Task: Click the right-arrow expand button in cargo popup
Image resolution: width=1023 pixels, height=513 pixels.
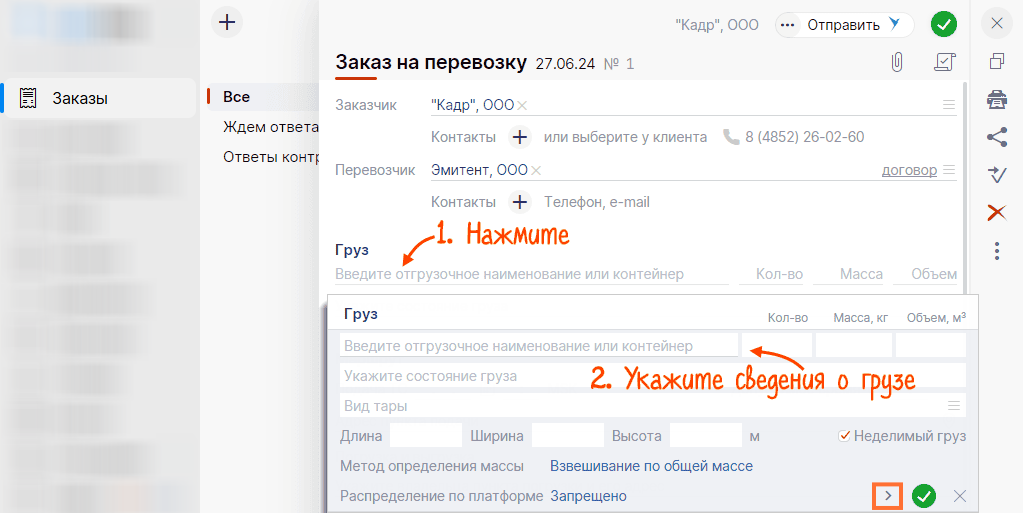Action: tap(888, 496)
